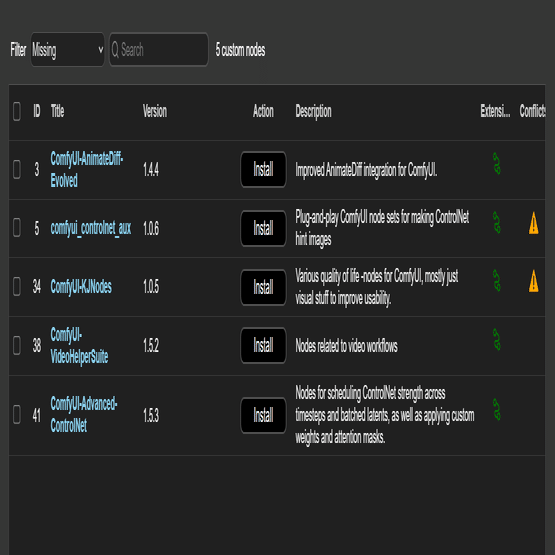Click the Extension column header
555x555 pixels.
[x=495, y=111]
